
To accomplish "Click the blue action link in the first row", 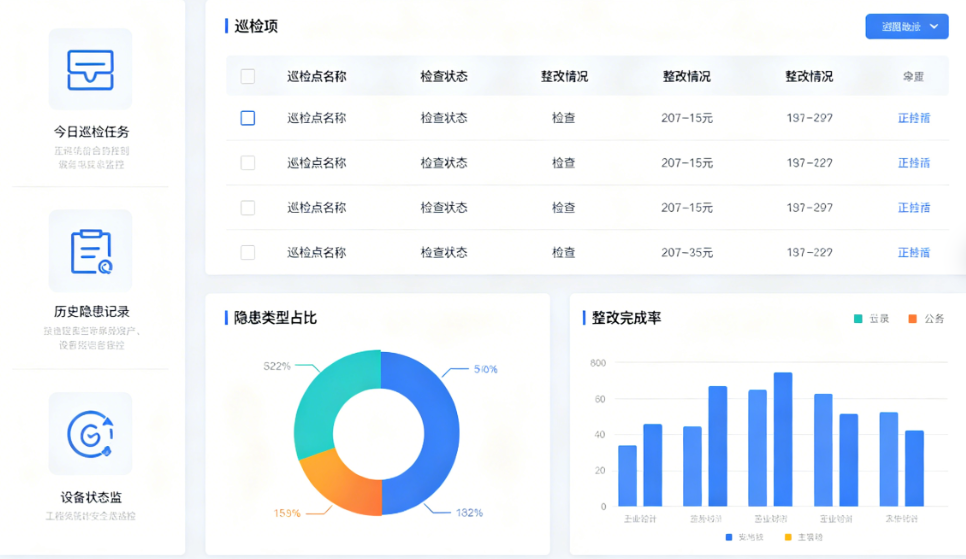I will 914,118.
